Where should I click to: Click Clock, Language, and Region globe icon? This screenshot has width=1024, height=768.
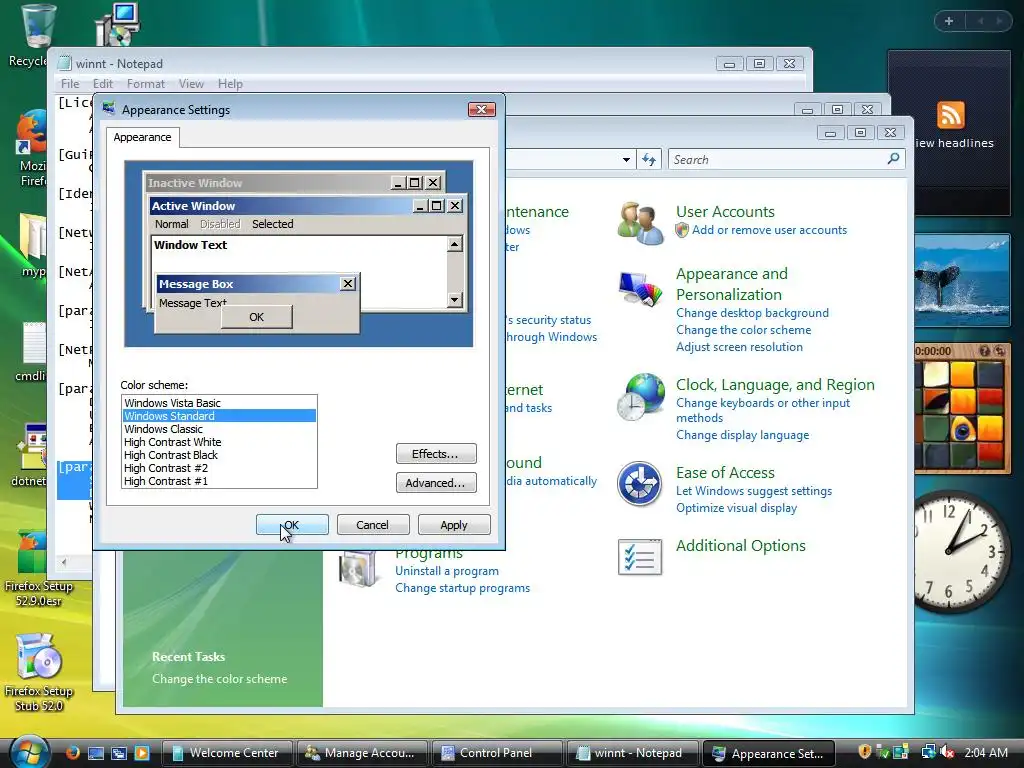click(639, 397)
